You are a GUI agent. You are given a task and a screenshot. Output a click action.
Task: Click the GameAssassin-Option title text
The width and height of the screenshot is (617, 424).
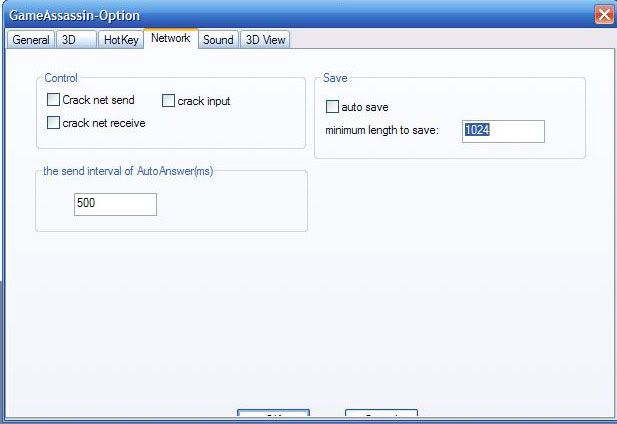(75, 15)
